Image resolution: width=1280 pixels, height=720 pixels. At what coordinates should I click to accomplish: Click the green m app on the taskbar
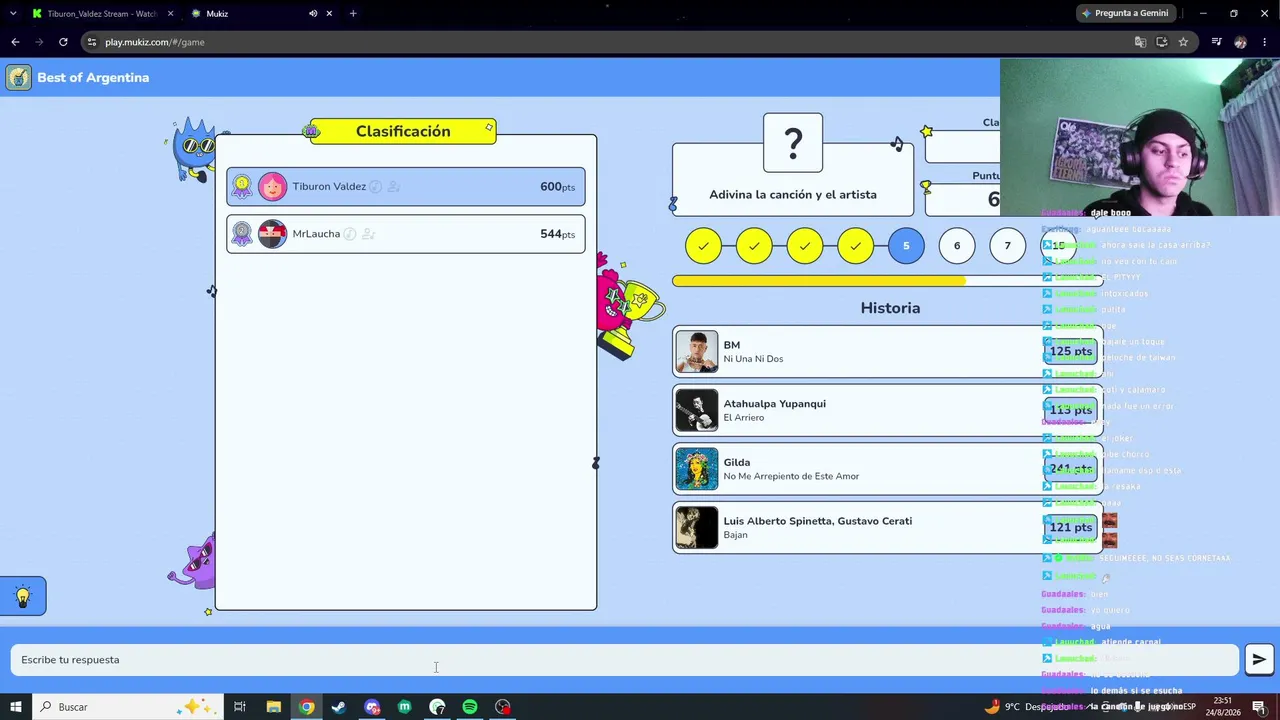tap(404, 707)
